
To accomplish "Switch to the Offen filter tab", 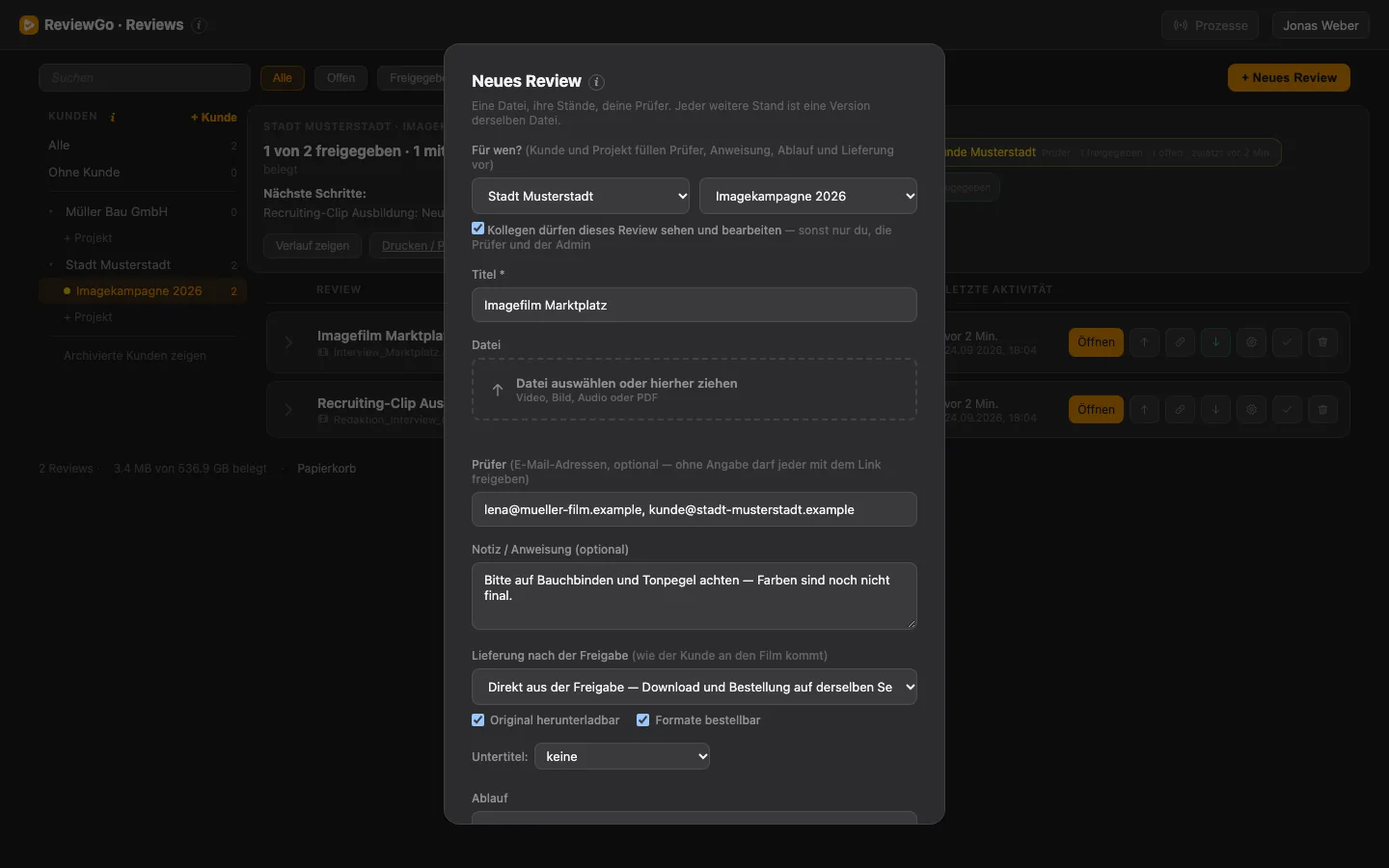I will (x=340, y=78).
